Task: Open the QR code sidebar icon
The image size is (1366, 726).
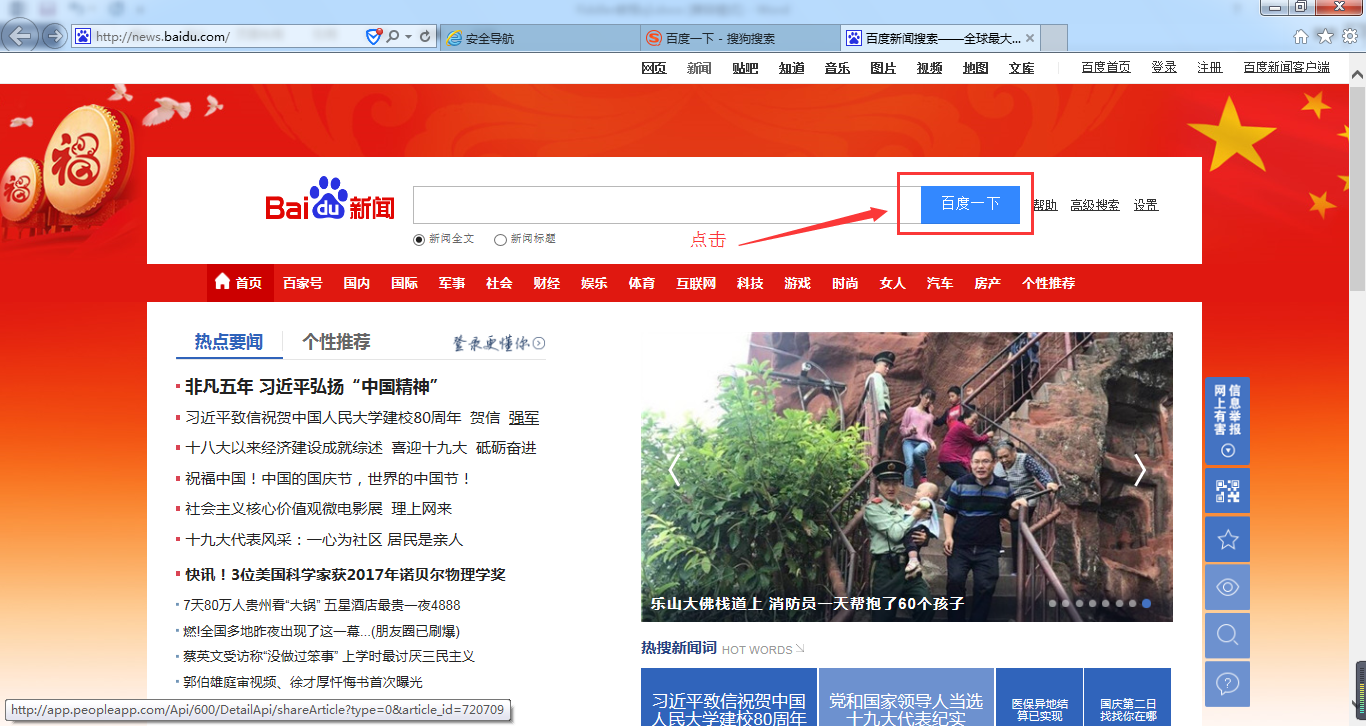Action: tap(1227, 491)
